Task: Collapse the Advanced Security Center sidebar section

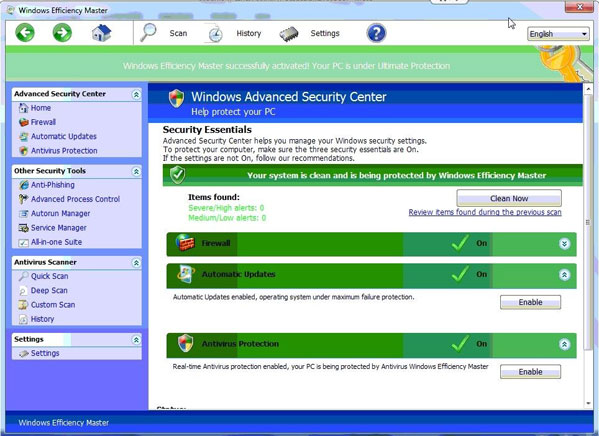Action: [x=136, y=94]
